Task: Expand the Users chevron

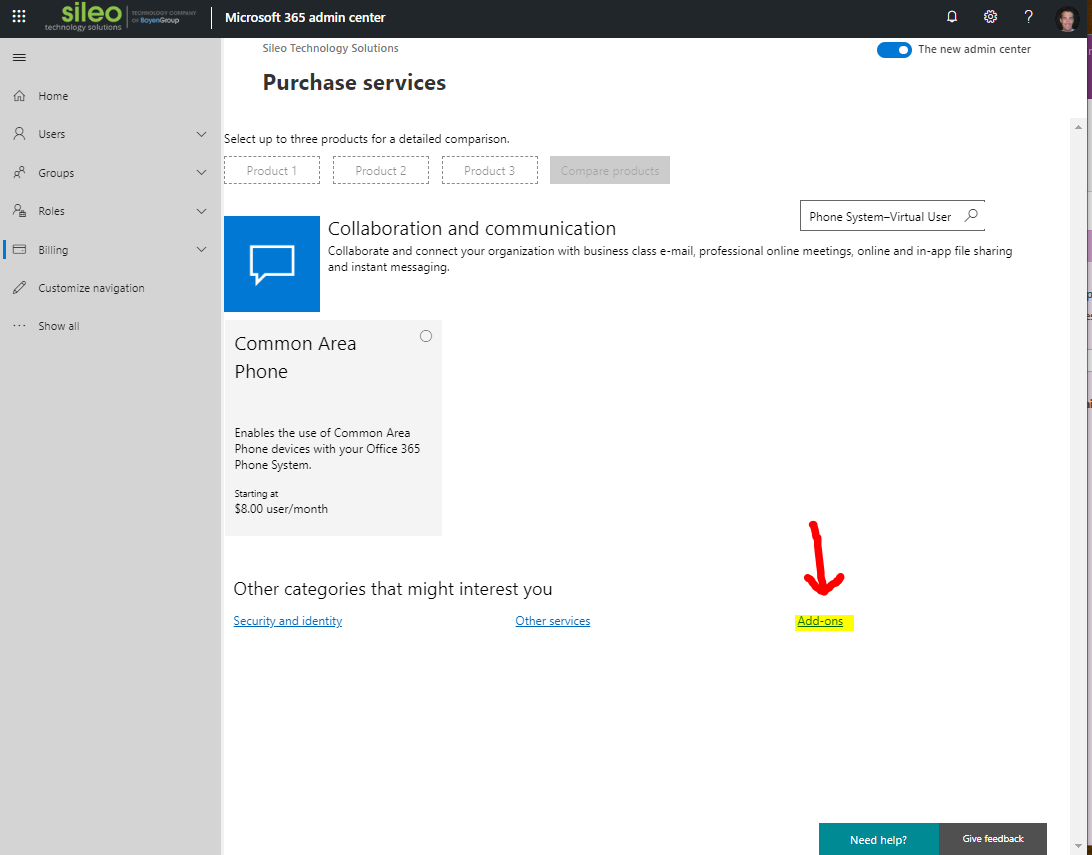Action: [201, 134]
